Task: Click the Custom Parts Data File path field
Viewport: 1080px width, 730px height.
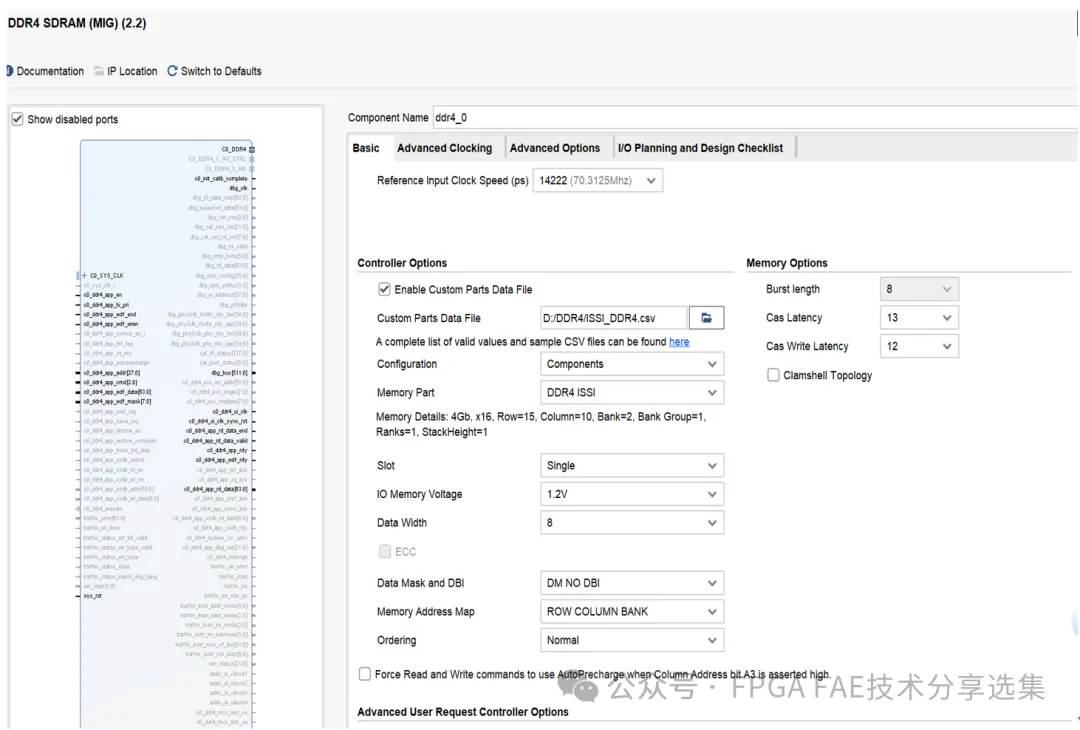Action: click(x=613, y=317)
